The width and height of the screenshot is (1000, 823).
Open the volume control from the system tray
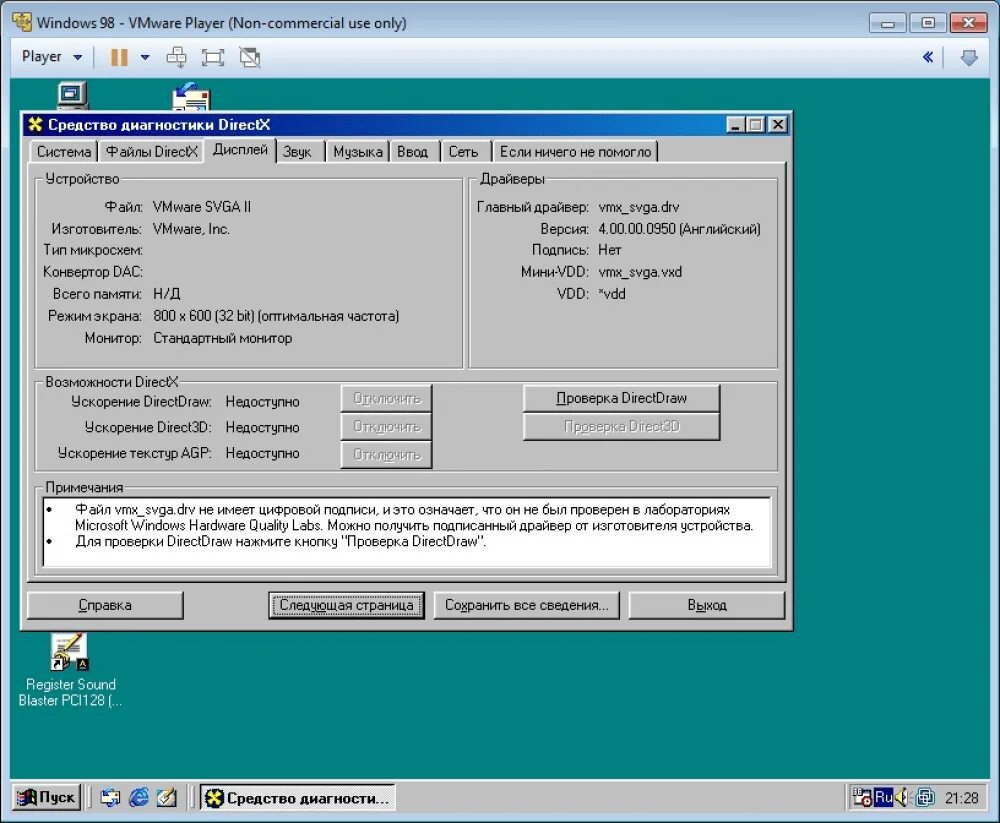[x=900, y=797]
